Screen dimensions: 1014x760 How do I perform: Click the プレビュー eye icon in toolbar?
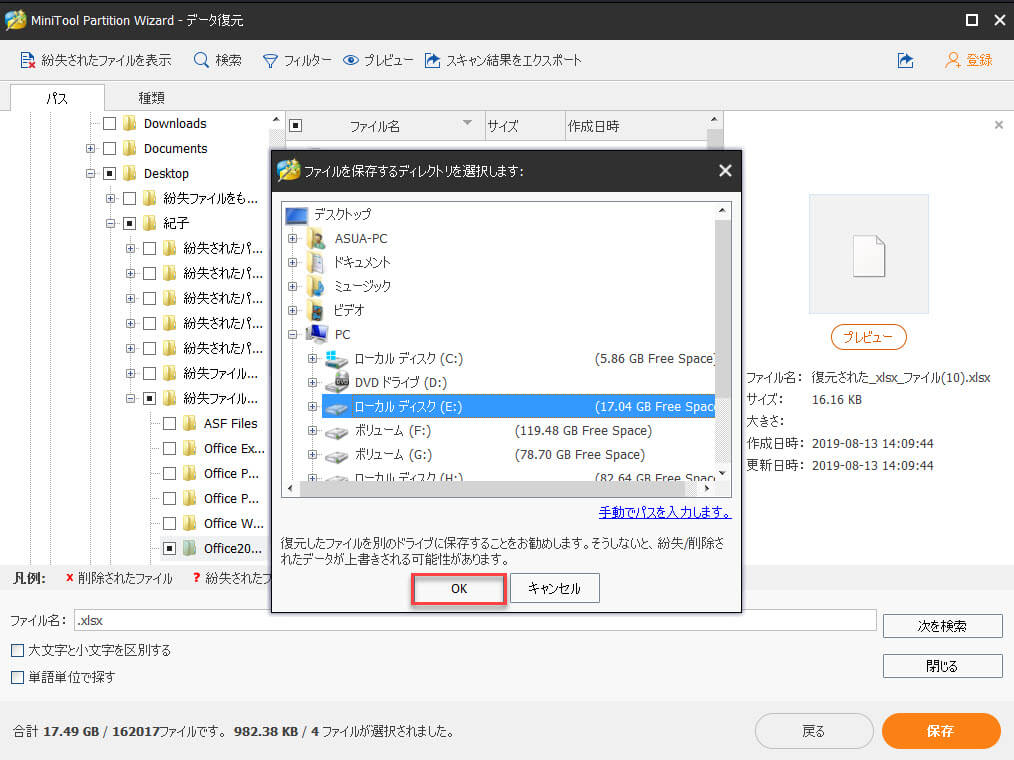[351, 60]
